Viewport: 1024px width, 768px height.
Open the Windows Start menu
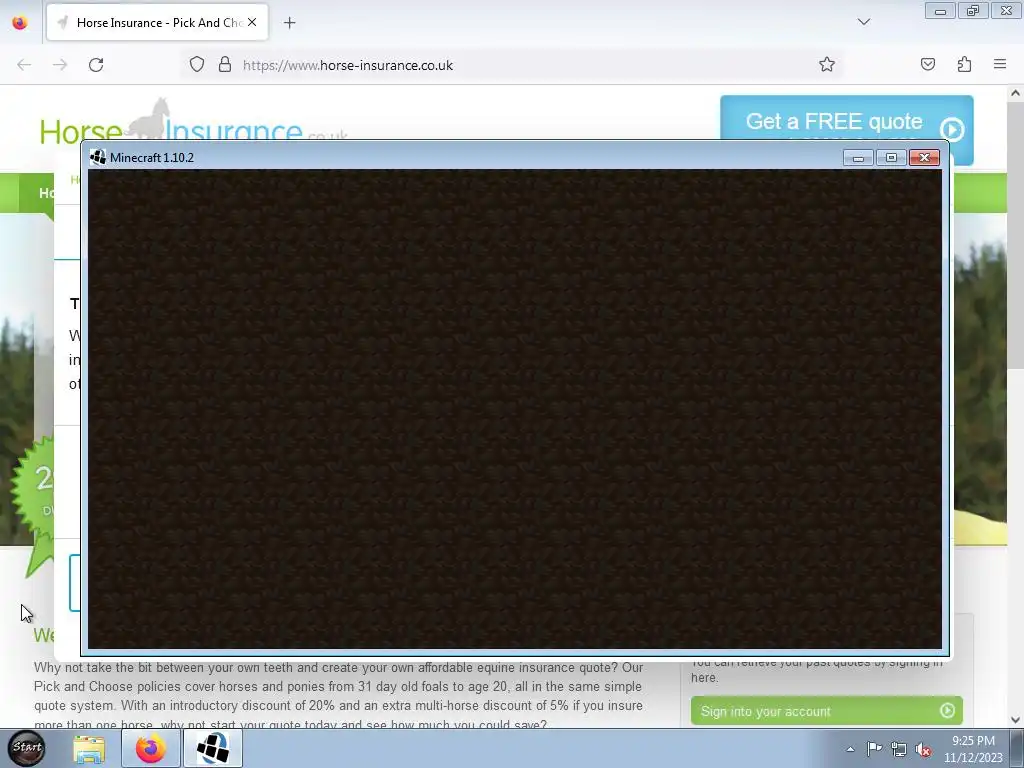coord(27,748)
